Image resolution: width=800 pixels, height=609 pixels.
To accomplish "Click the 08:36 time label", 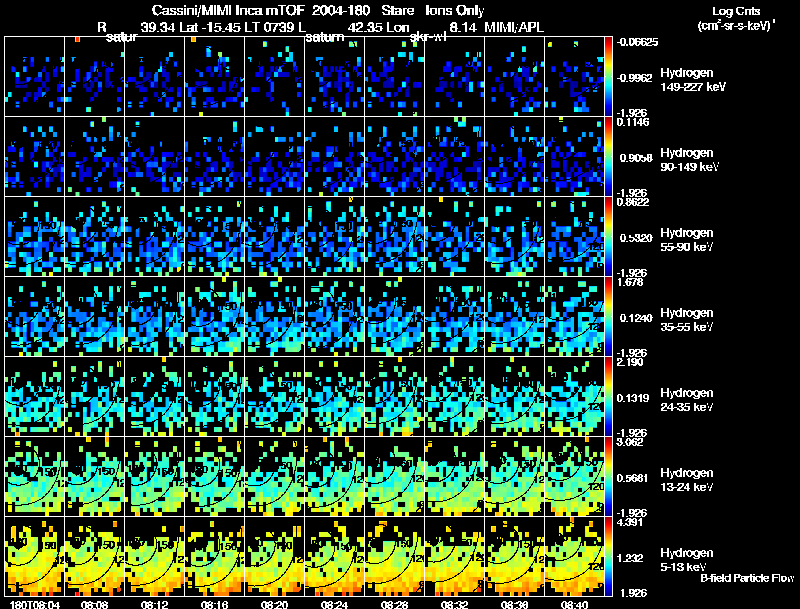I will (x=514, y=605).
